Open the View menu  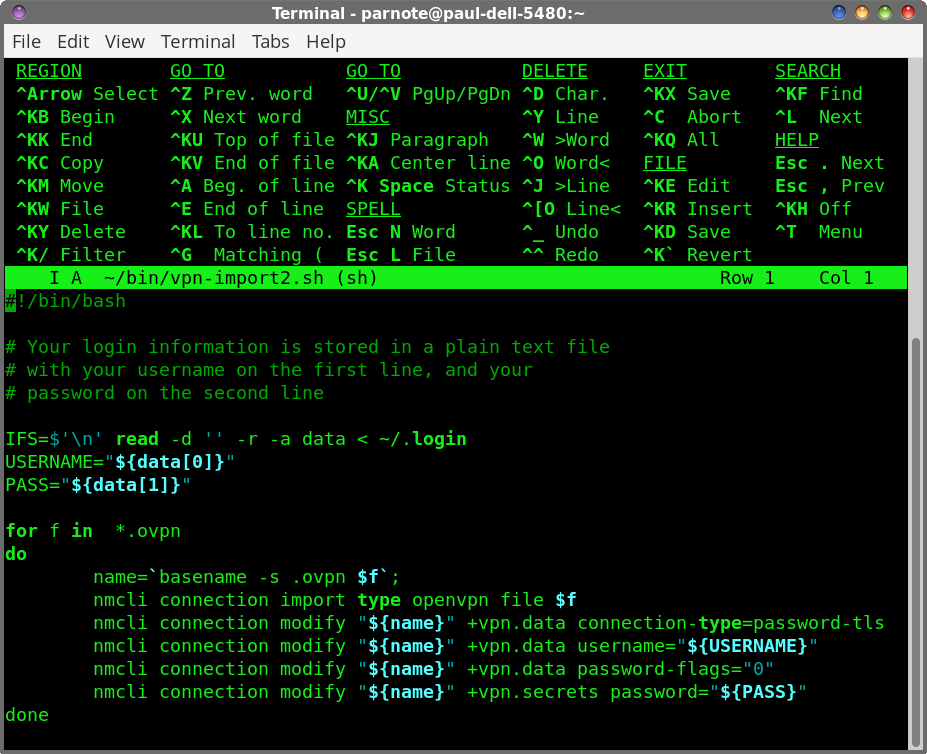125,42
